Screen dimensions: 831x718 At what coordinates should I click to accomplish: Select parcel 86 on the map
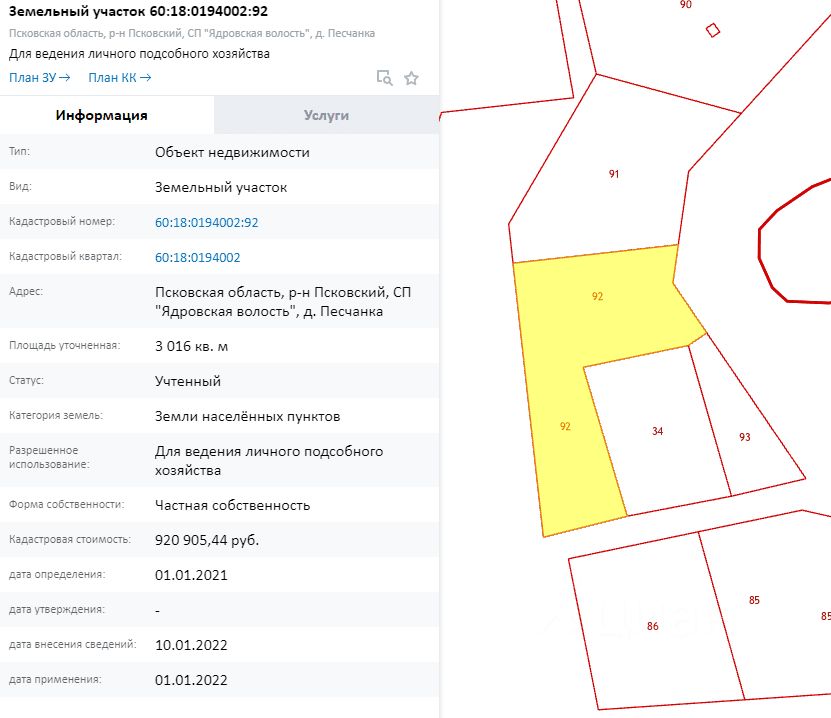point(652,626)
